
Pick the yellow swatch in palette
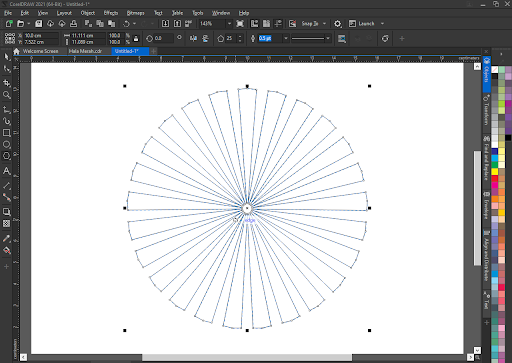[x=495, y=172]
